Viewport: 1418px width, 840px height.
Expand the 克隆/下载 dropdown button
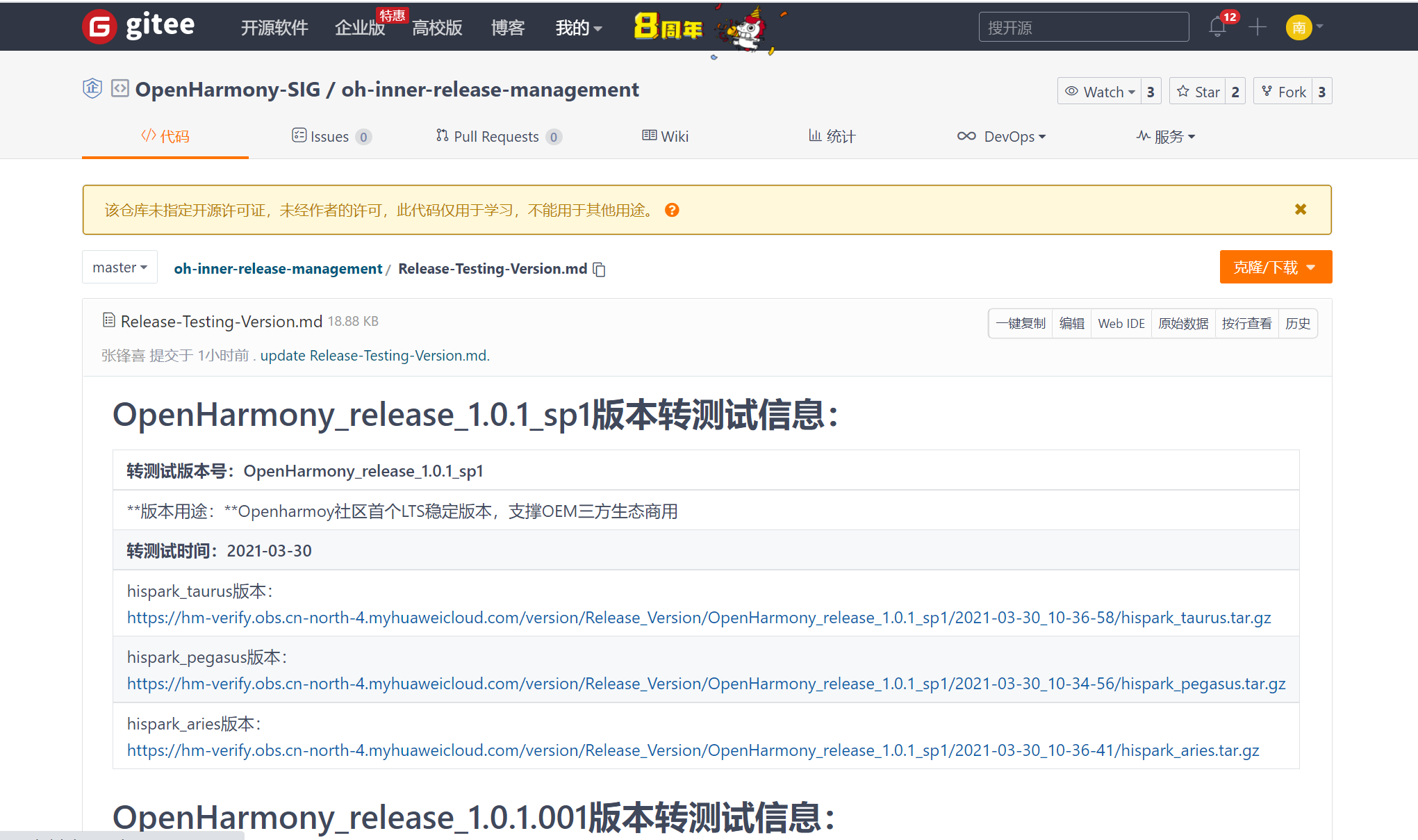tap(1275, 267)
